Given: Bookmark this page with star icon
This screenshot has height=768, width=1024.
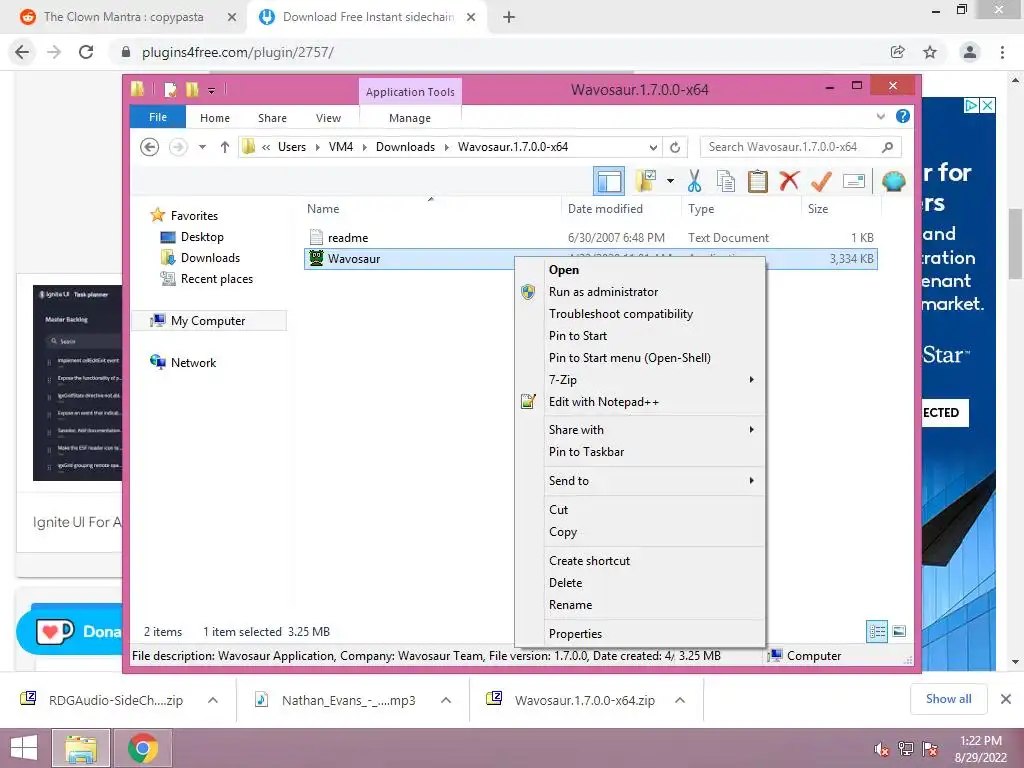Looking at the screenshot, I should [930, 52].
